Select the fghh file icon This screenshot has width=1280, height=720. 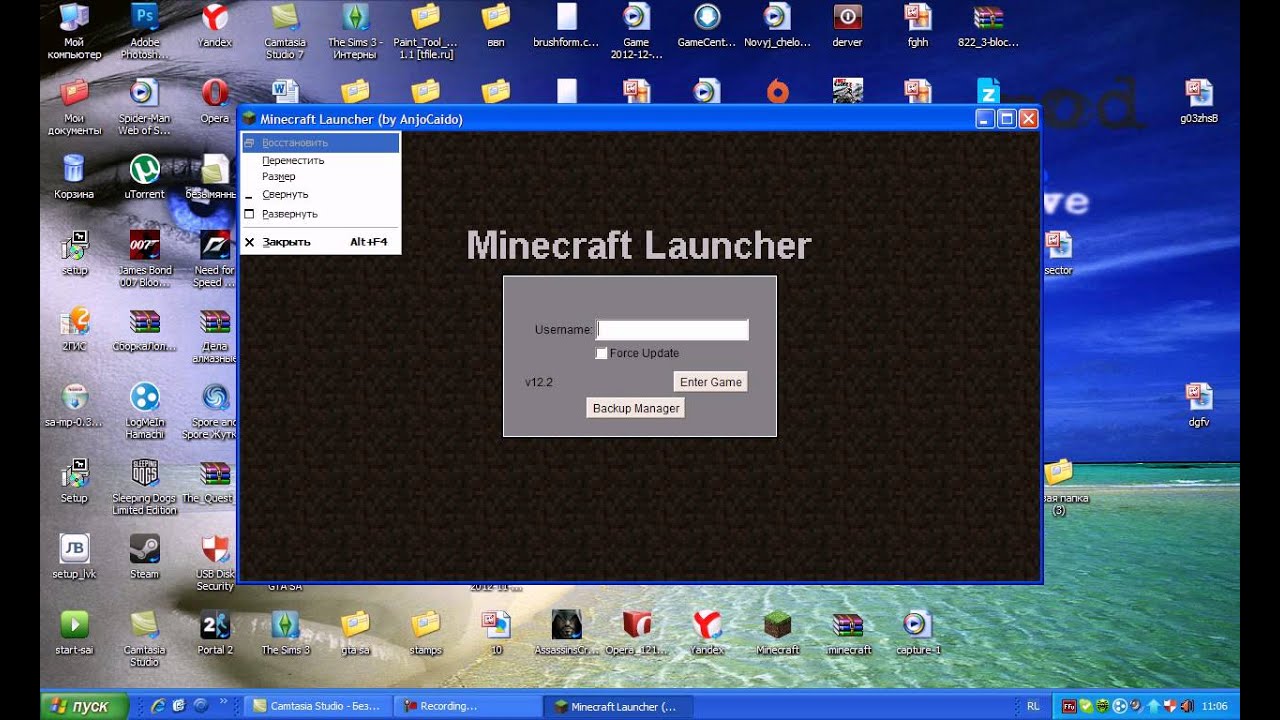[917, 27]
